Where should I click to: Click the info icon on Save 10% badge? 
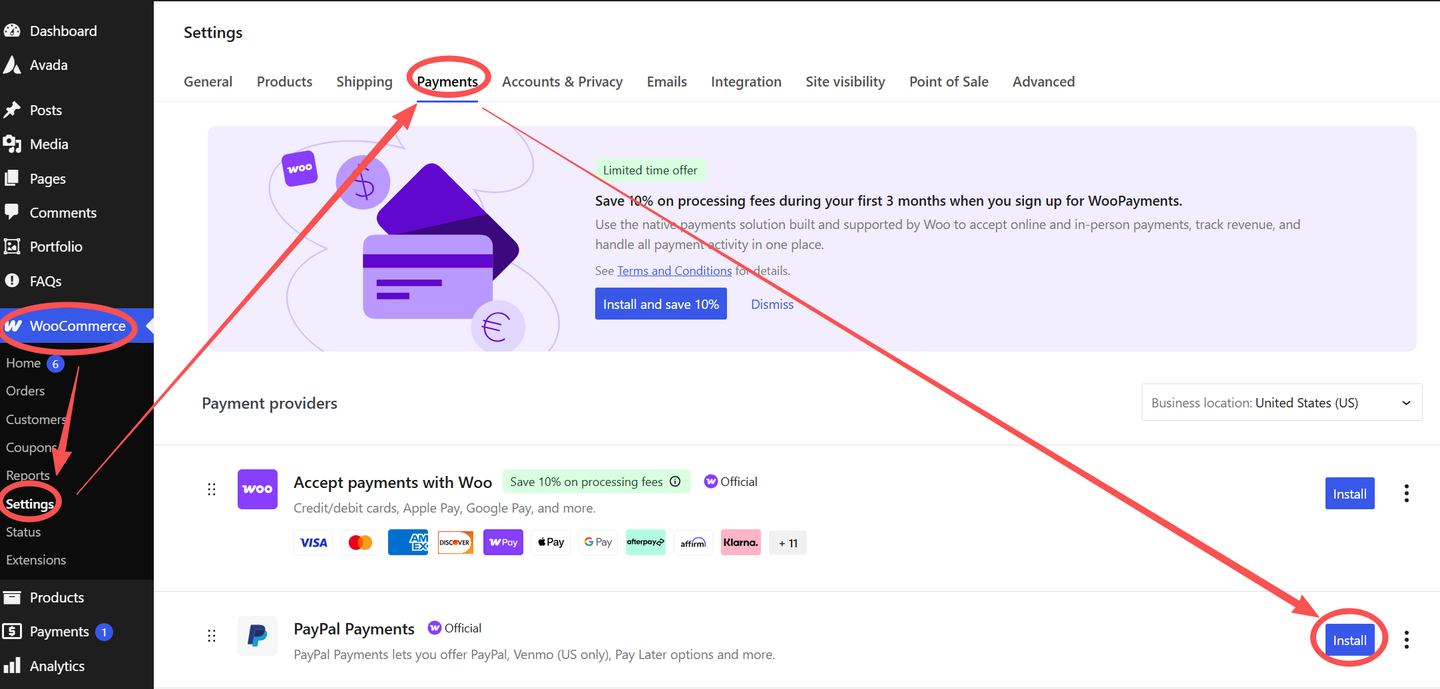point(675,481)
